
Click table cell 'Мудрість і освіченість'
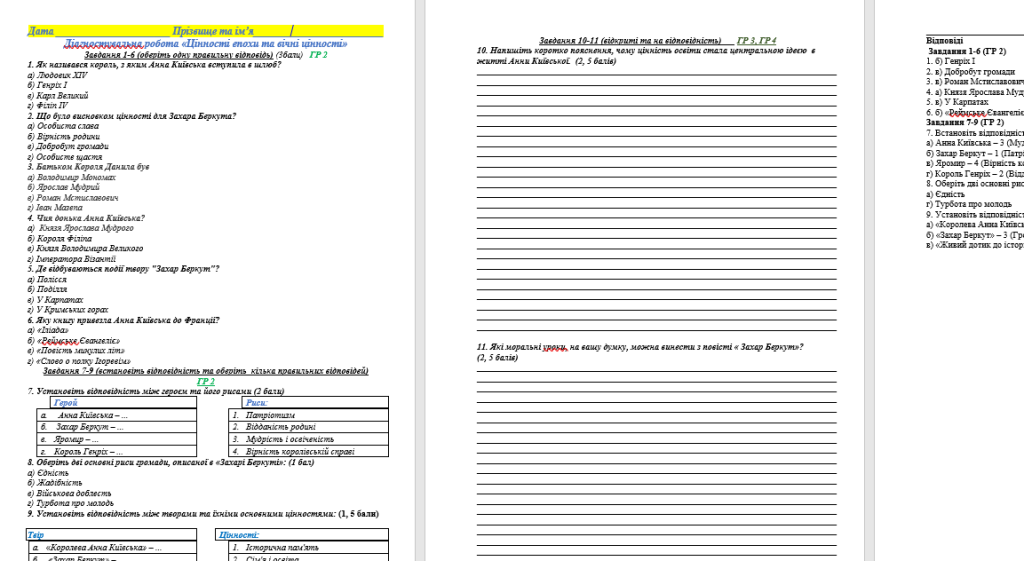tap(296, 439)
